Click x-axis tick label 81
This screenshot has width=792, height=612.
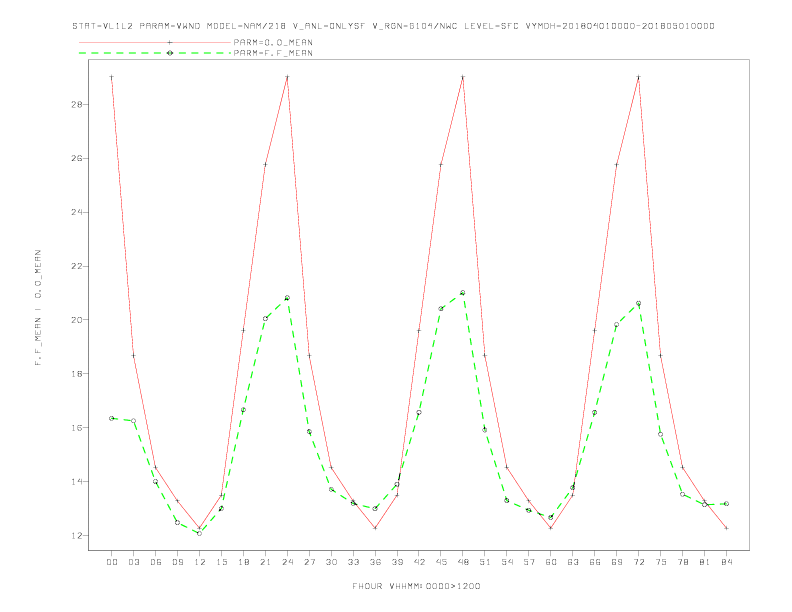tap(705, 562)
